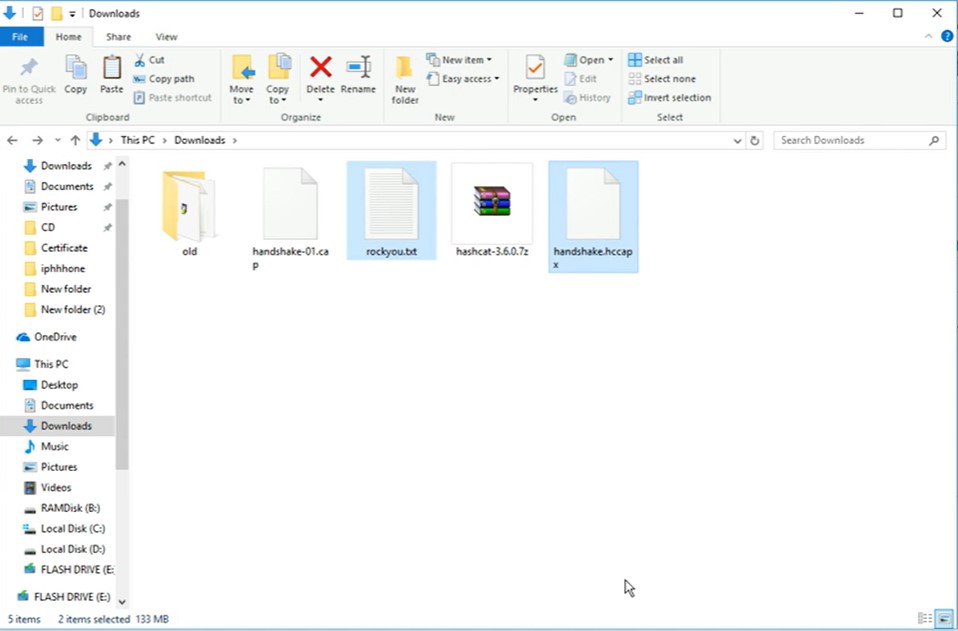This screenshot has width=958, height=631.
Task: Switch to large icons view
Action: [x=943, y=619]
